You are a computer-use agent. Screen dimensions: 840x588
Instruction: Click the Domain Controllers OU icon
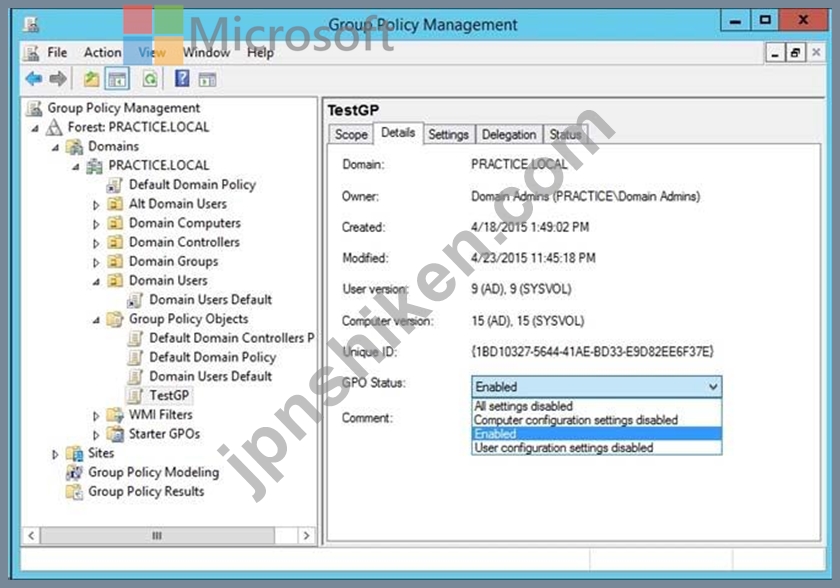(x=115, y=243)
